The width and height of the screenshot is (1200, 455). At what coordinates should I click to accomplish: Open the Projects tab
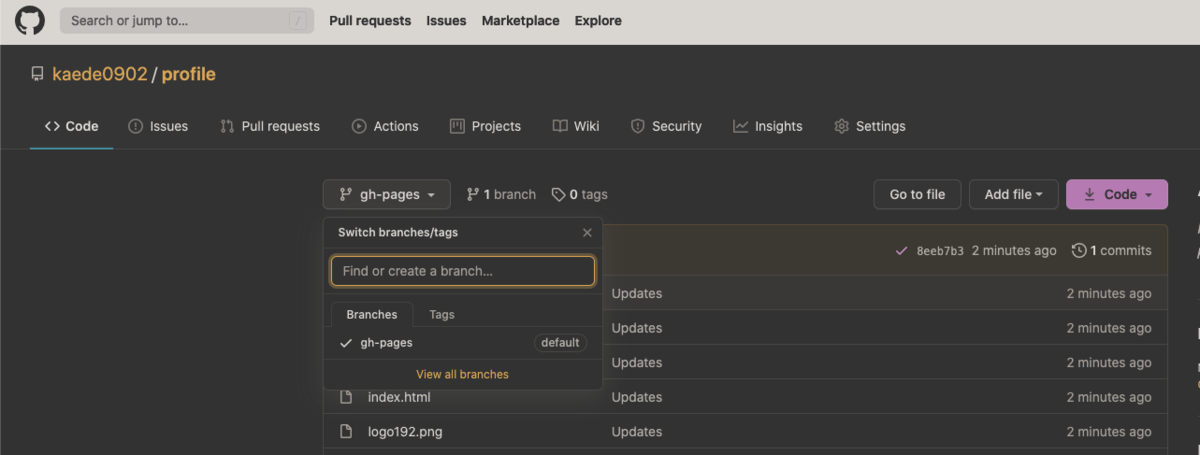485,126
